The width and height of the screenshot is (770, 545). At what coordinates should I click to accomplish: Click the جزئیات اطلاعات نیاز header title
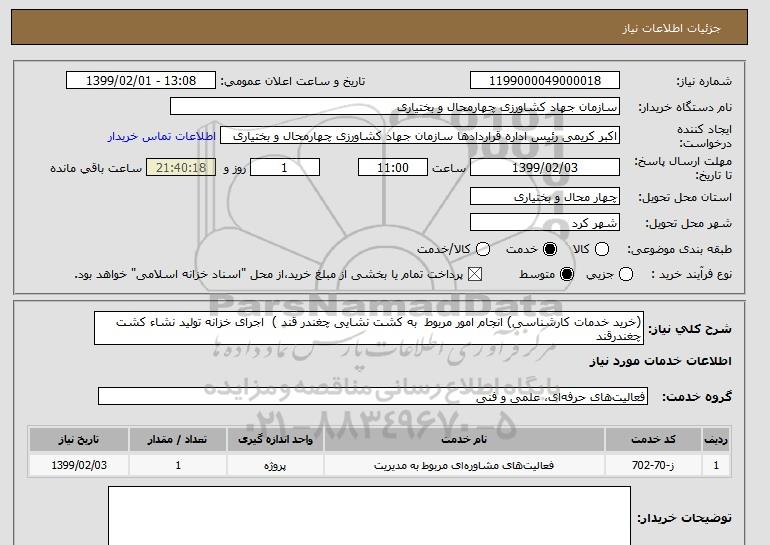[x=671, y=28]
